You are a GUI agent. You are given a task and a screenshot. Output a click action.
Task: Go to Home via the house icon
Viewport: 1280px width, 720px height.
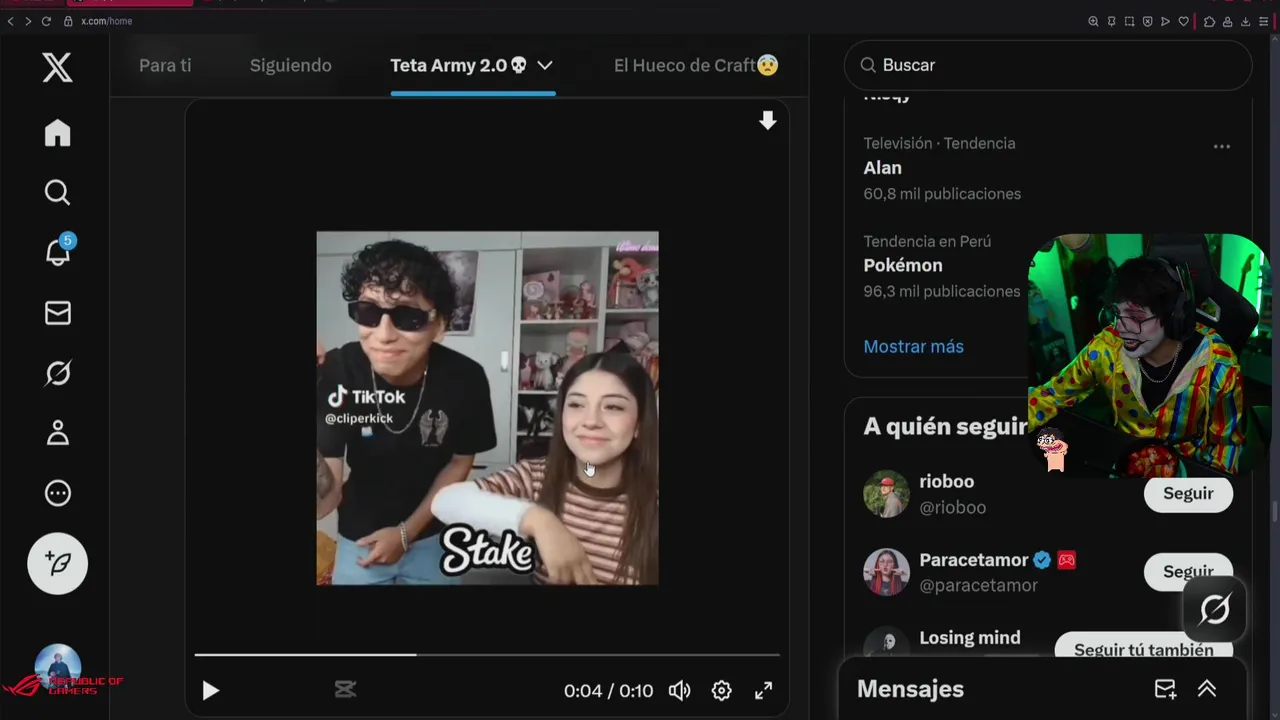click(57, 132)
